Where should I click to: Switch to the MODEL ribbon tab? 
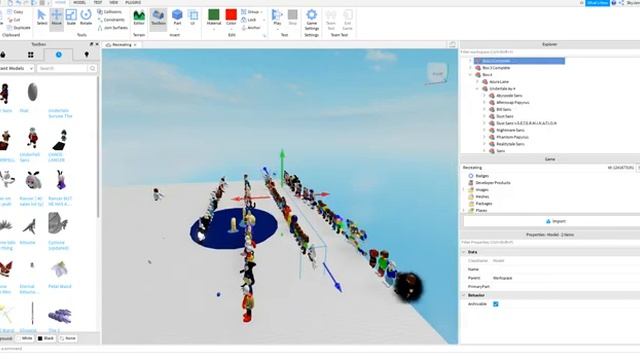pos(79,2)
